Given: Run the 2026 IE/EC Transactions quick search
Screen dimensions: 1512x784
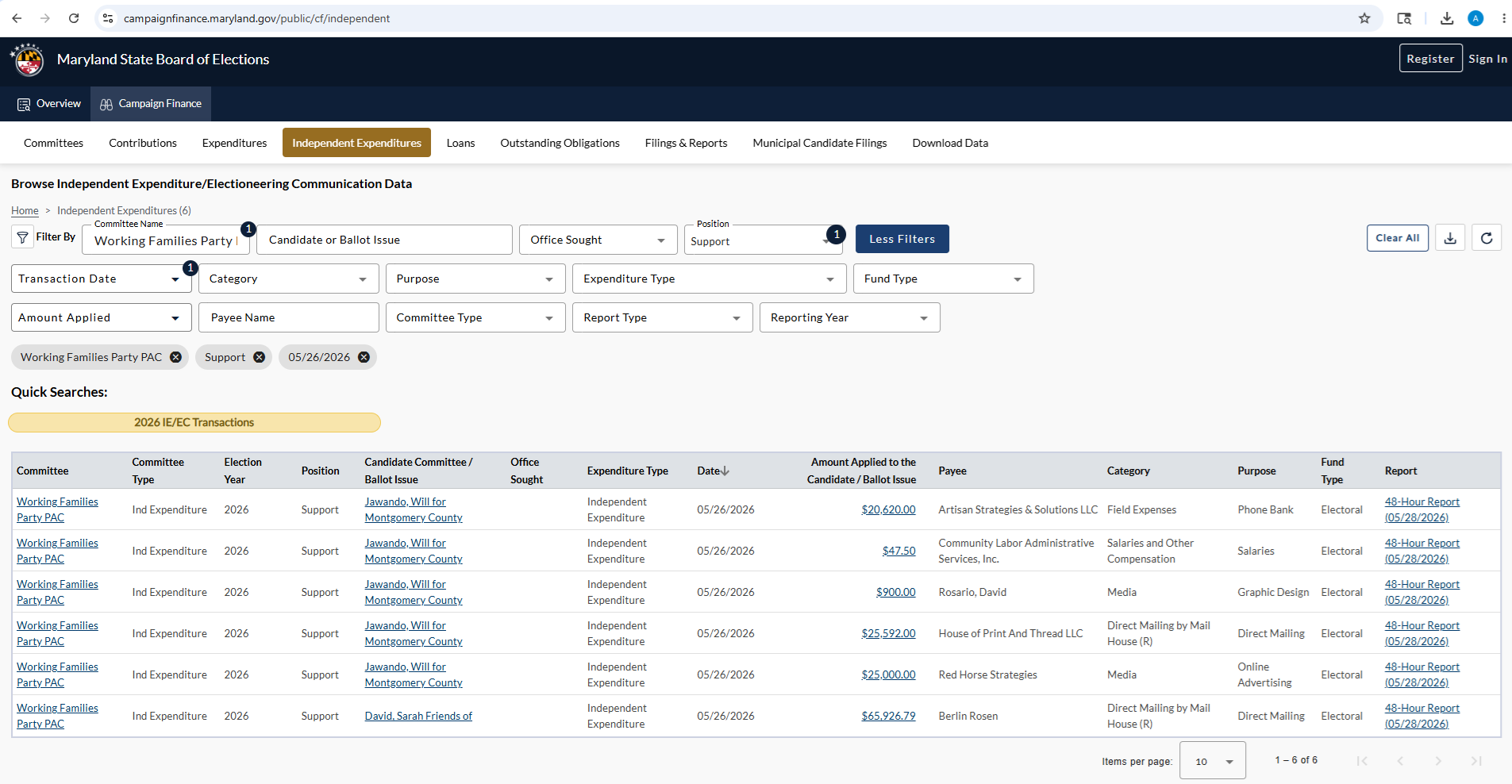Looking at the screenshot, I should point(194,422).
